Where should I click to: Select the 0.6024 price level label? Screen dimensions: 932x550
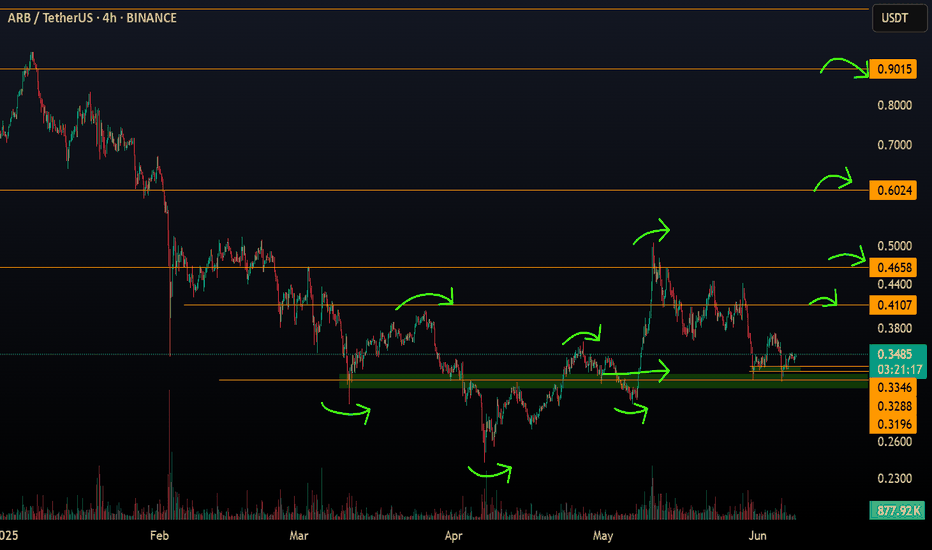click(x=893, y=190)
